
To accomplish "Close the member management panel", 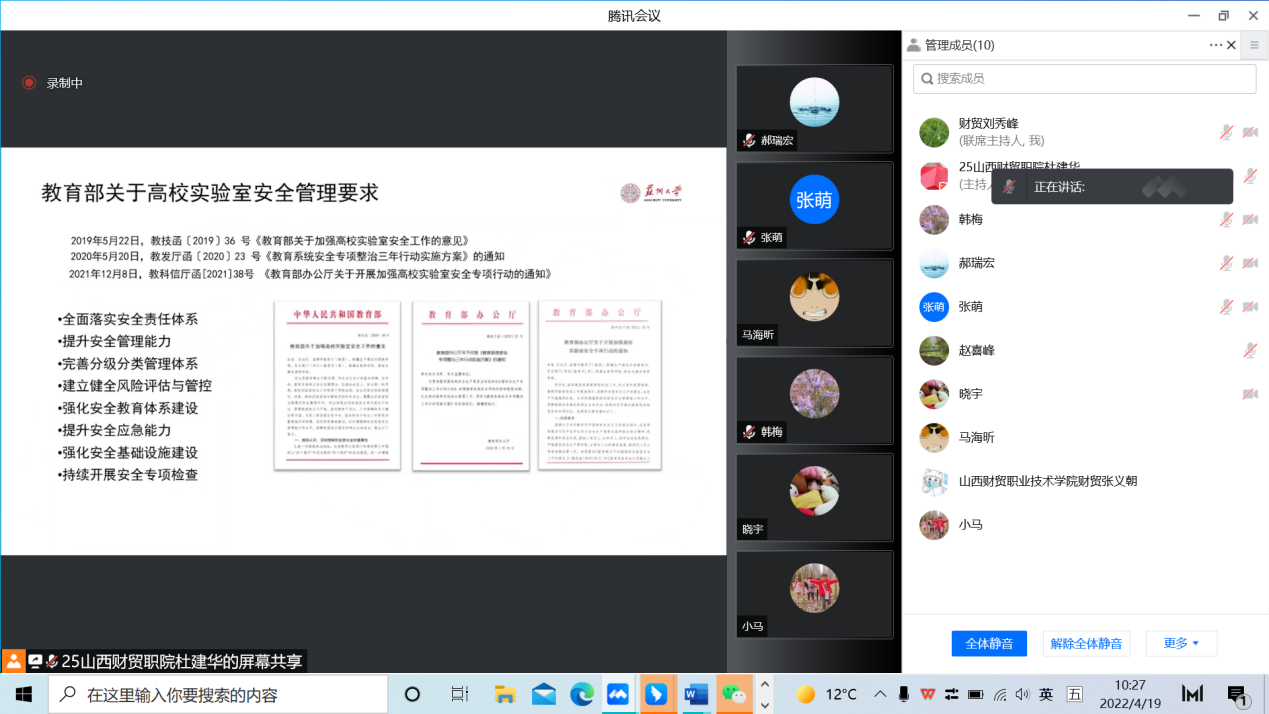I will coord(1231,45).
